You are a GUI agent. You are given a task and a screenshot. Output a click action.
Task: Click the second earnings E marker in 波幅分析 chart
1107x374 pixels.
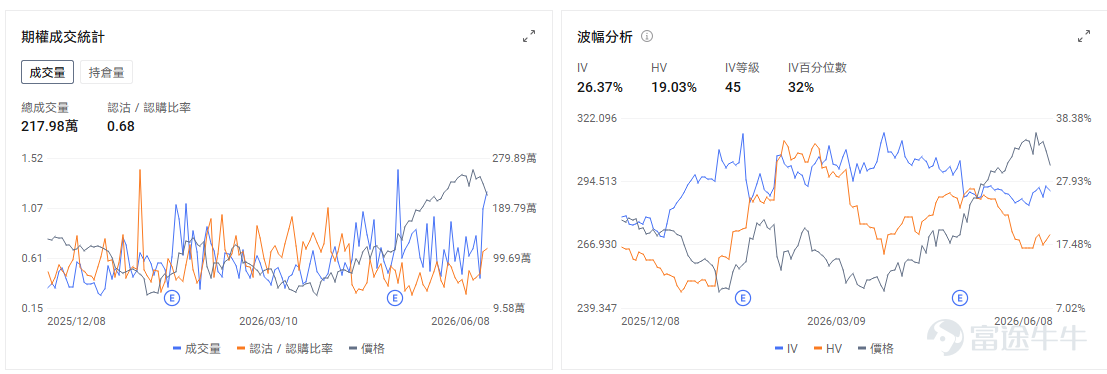[x=959, y=298]
